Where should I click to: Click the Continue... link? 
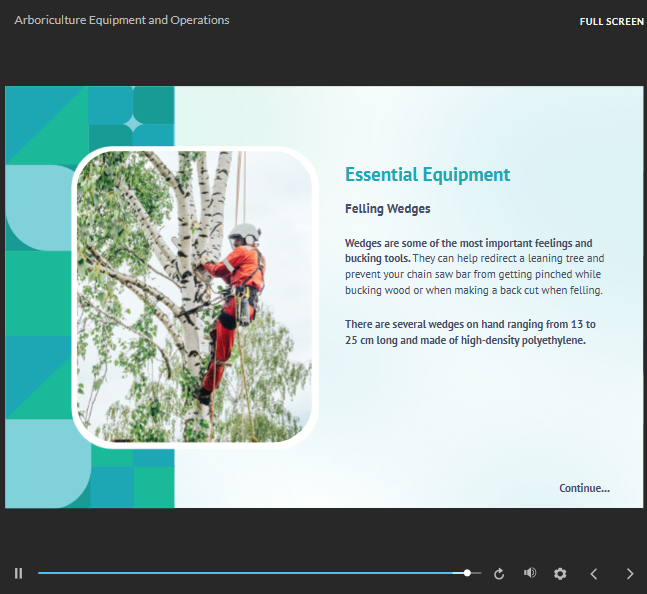(x=584, y=488)
